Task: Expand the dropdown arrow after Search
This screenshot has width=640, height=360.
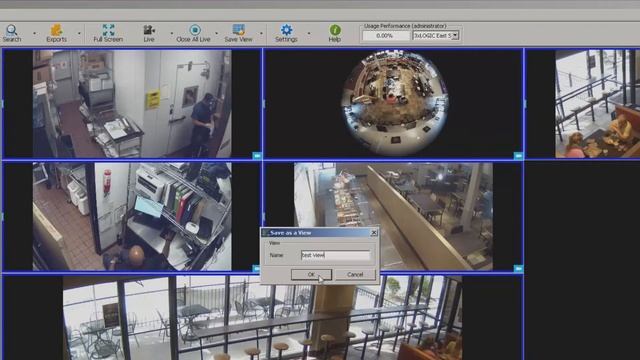Action: point(34,33)
